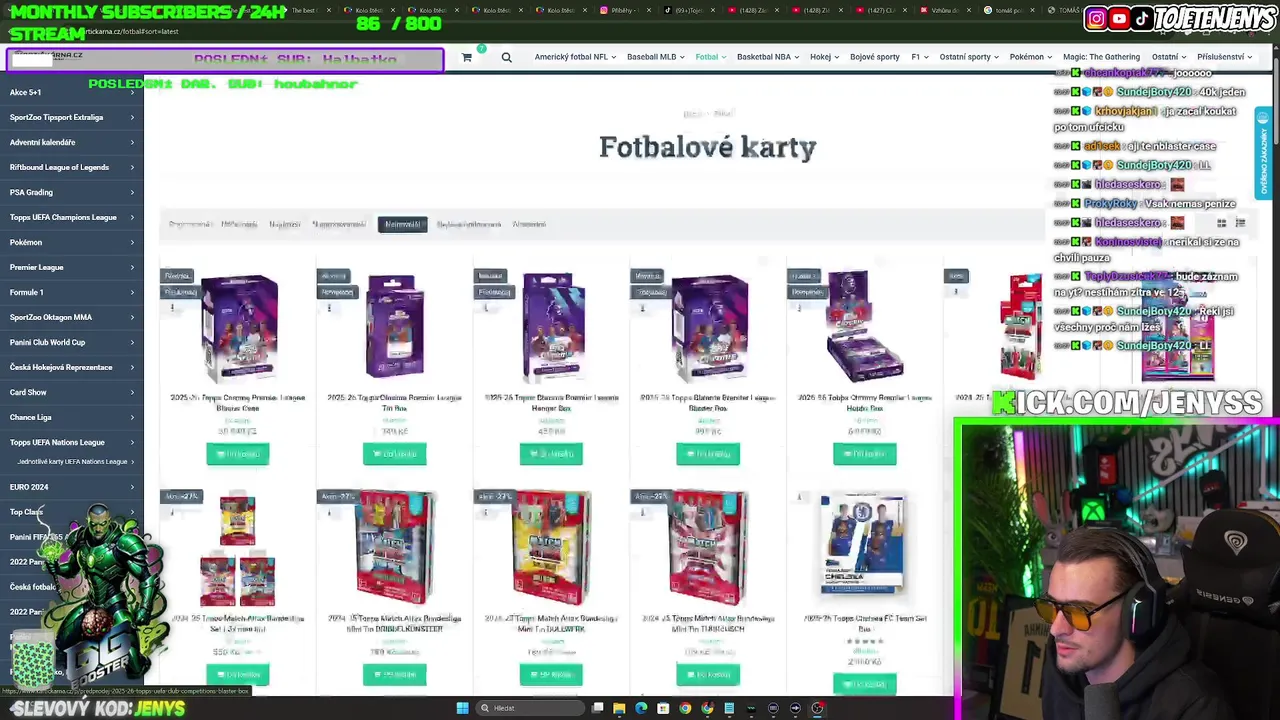The image size is (1280, 720).
Task: Open Topps UEFA Champions League category
Action: pos(63,217)
